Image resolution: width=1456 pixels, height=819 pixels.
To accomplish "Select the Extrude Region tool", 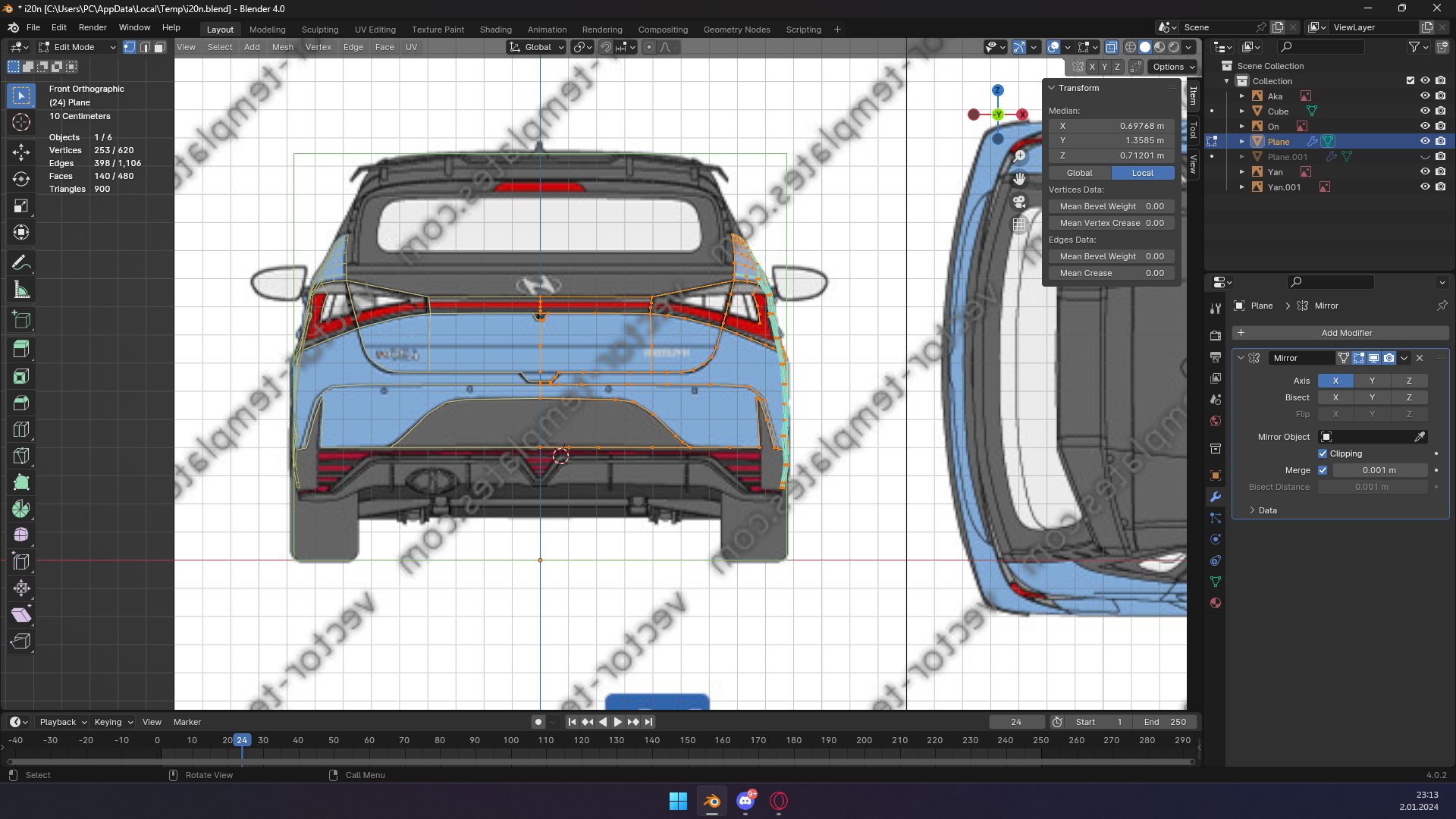I will point(21,350).
